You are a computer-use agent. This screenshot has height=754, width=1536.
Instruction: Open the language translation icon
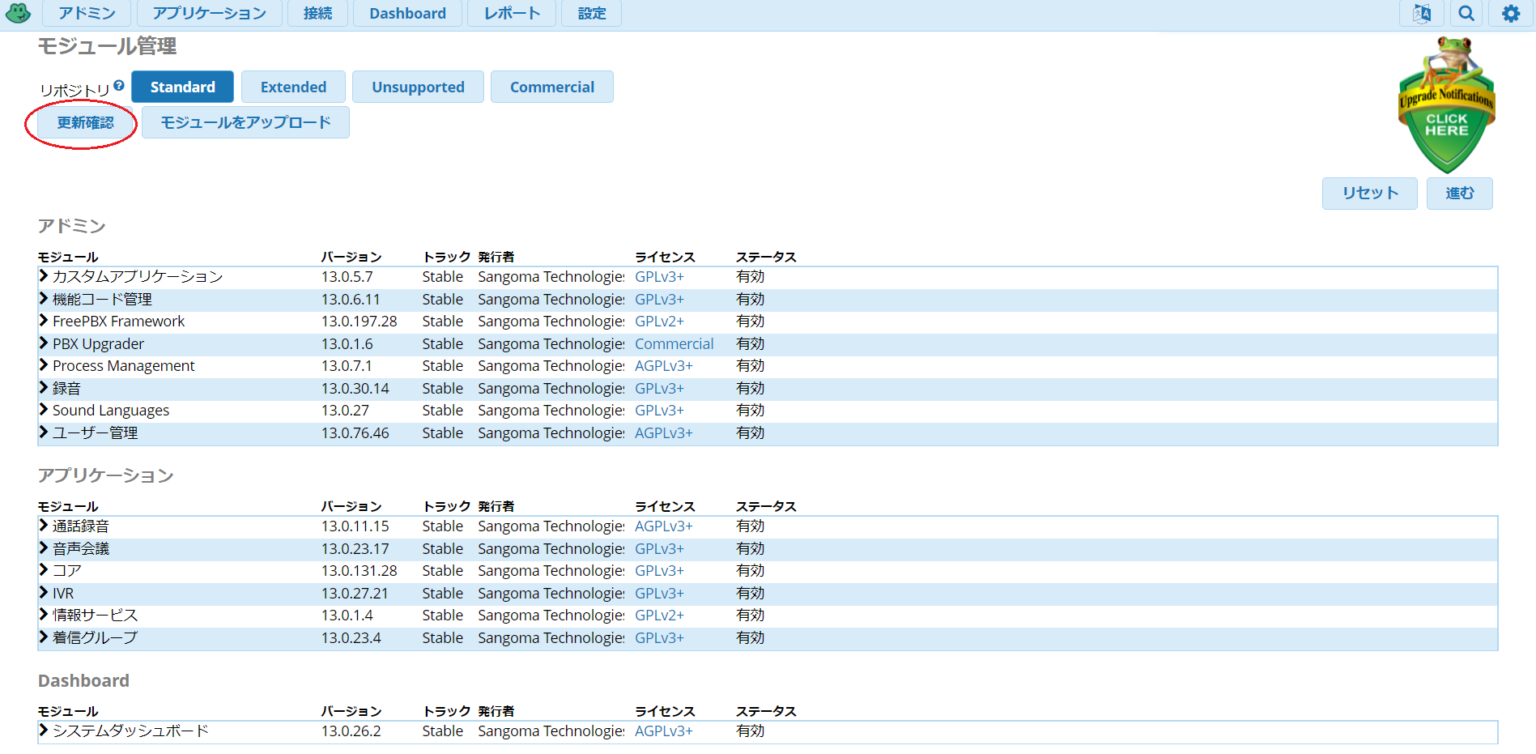coord(1421,13)
